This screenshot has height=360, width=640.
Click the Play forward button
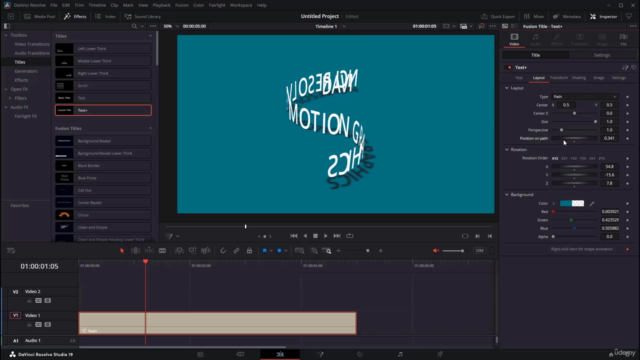click(326, 236)
